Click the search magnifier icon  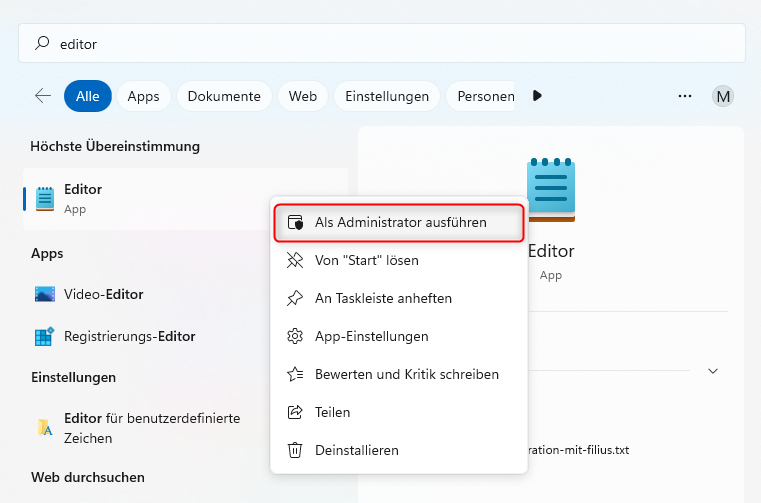(42, 44)
